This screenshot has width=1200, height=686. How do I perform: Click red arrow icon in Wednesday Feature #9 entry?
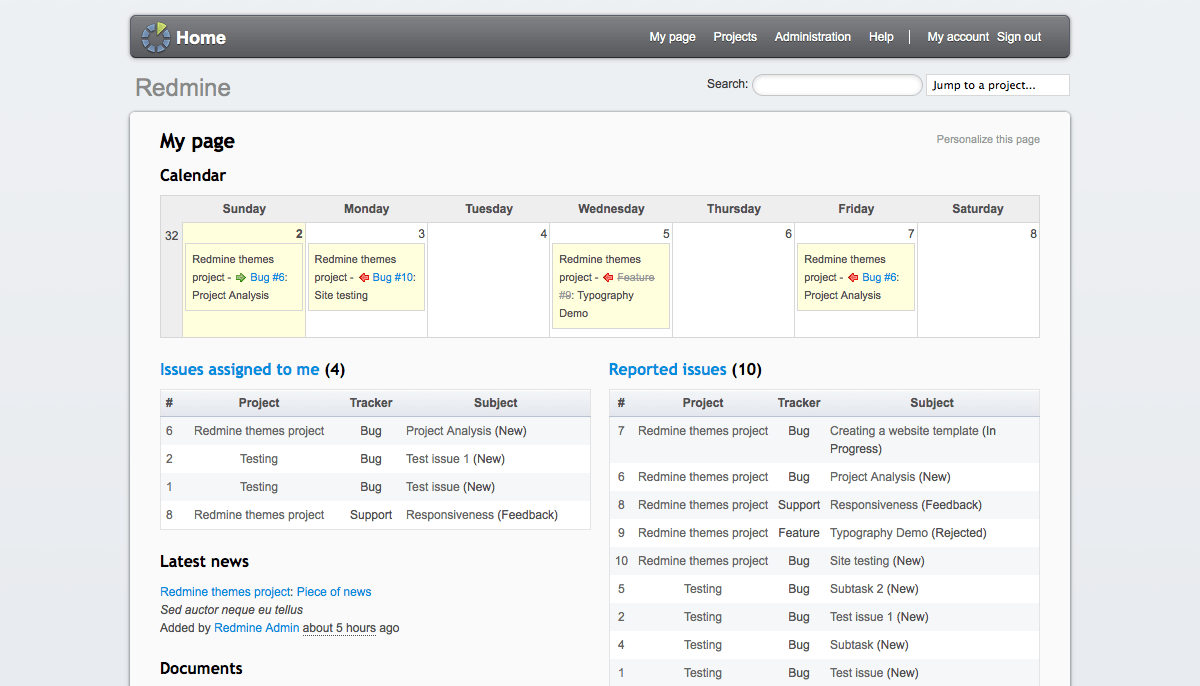click(608, 277)
